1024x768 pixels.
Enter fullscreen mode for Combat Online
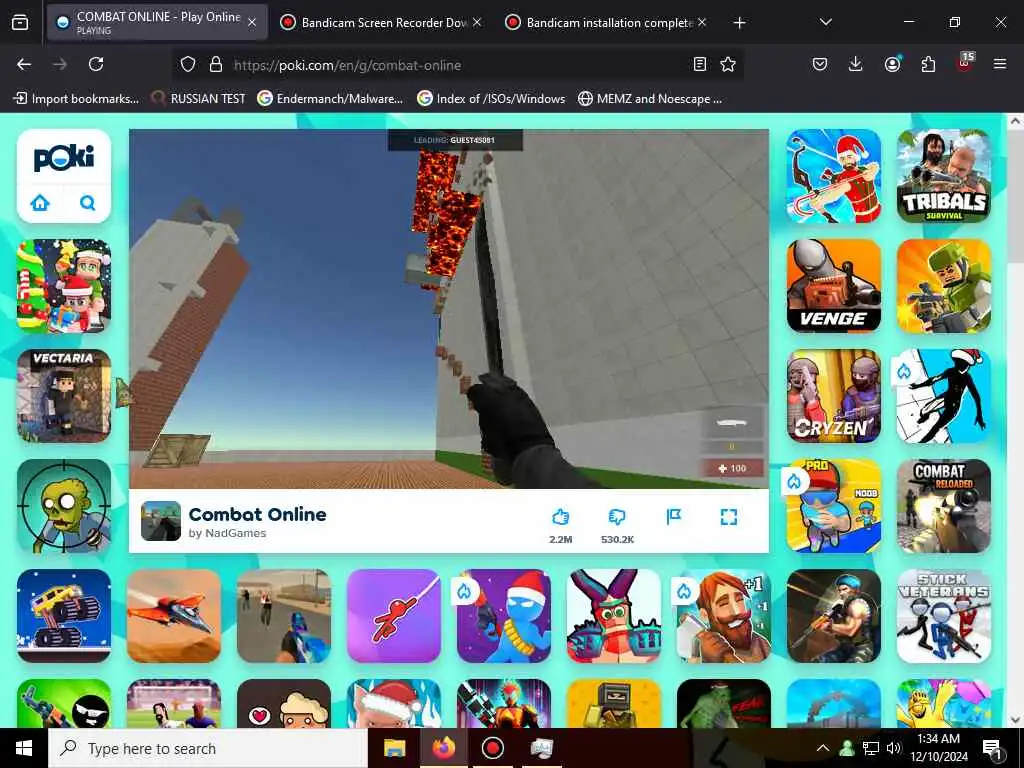coord(729,517)
